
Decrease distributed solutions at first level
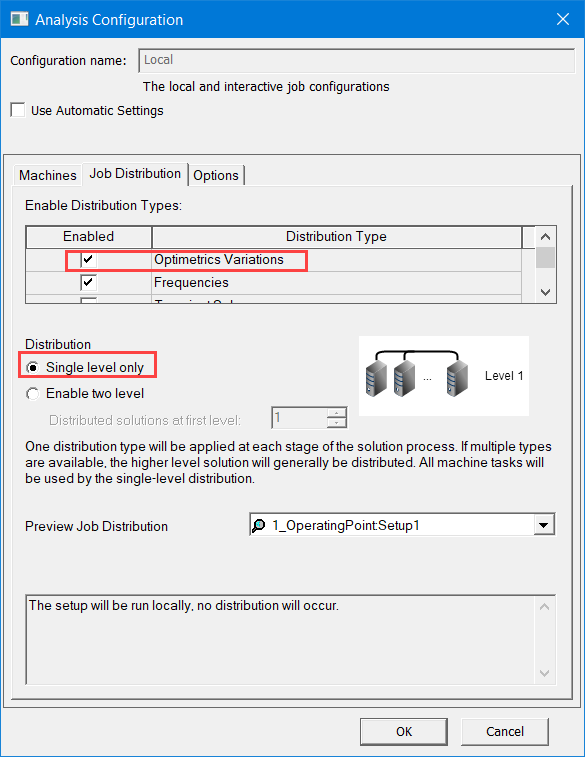pos(336,423)
